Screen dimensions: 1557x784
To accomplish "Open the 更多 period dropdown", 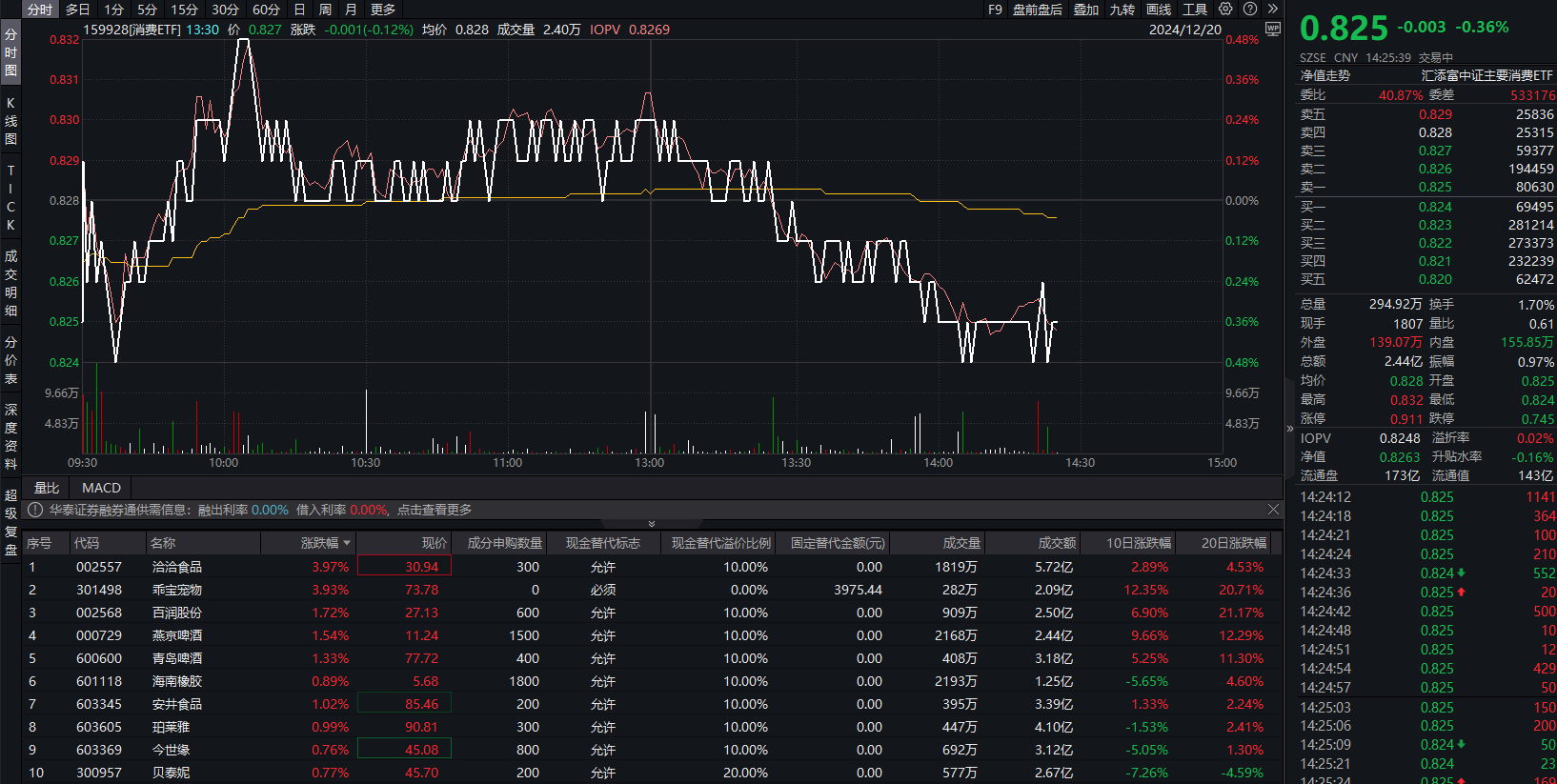I will click(x=383, y=10).
